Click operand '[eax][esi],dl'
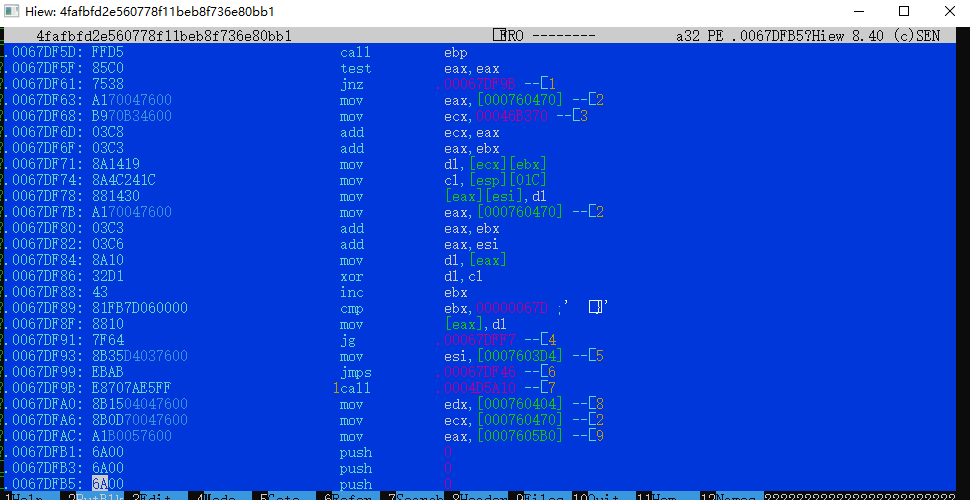The width and height of the screenshot is (970, 500). point(496,197)
